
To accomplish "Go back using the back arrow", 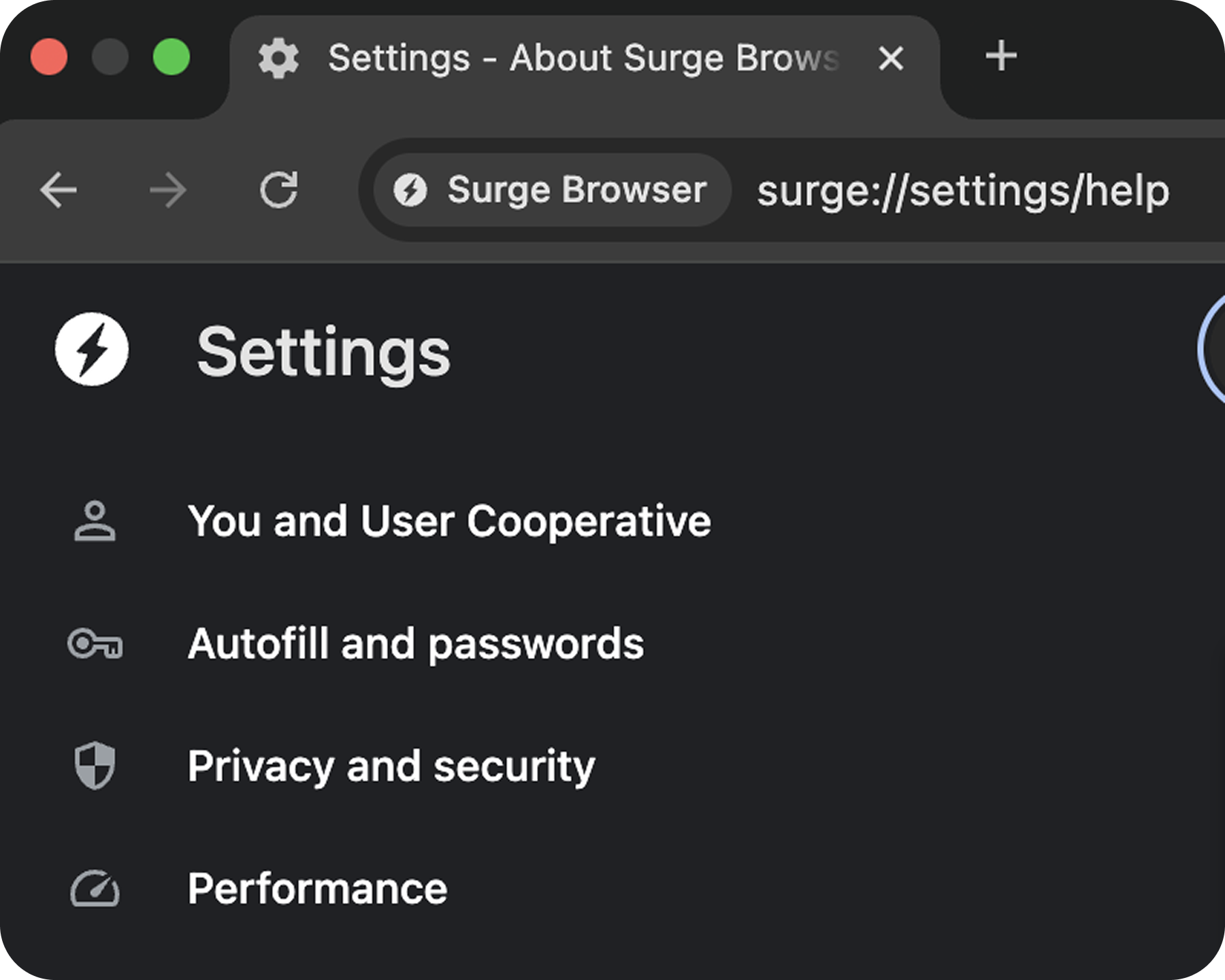I will click(x=59, y=190).
